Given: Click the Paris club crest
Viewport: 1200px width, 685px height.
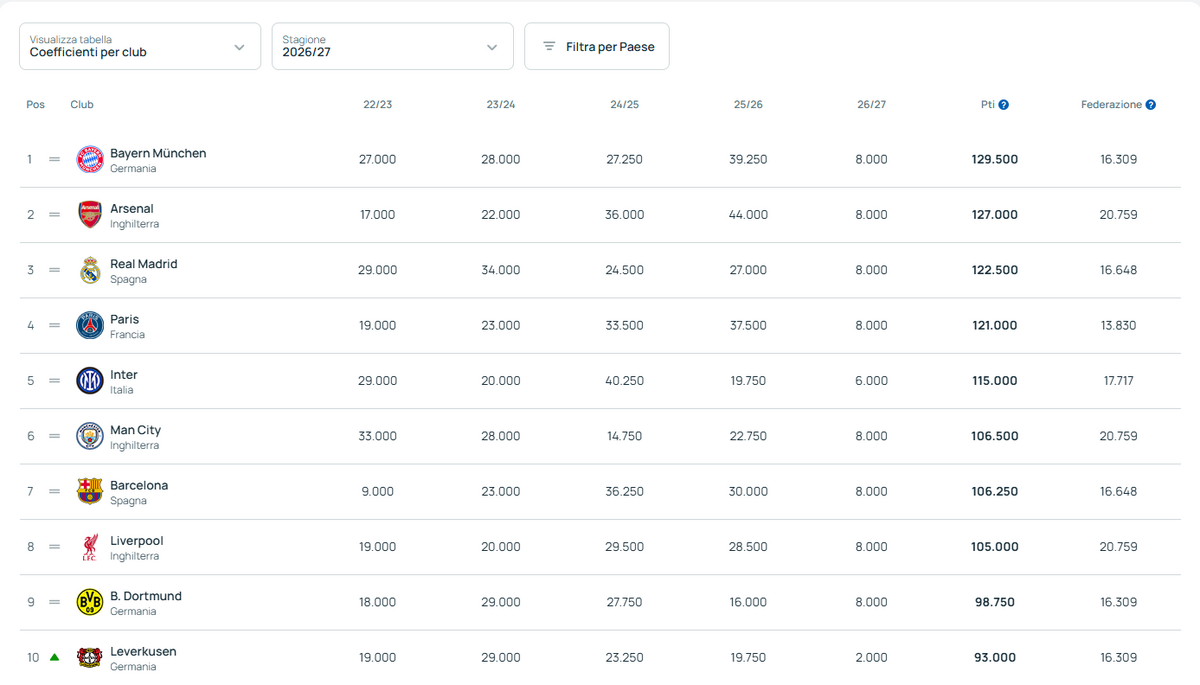Looking at the screenshot, I should point(90,326).
